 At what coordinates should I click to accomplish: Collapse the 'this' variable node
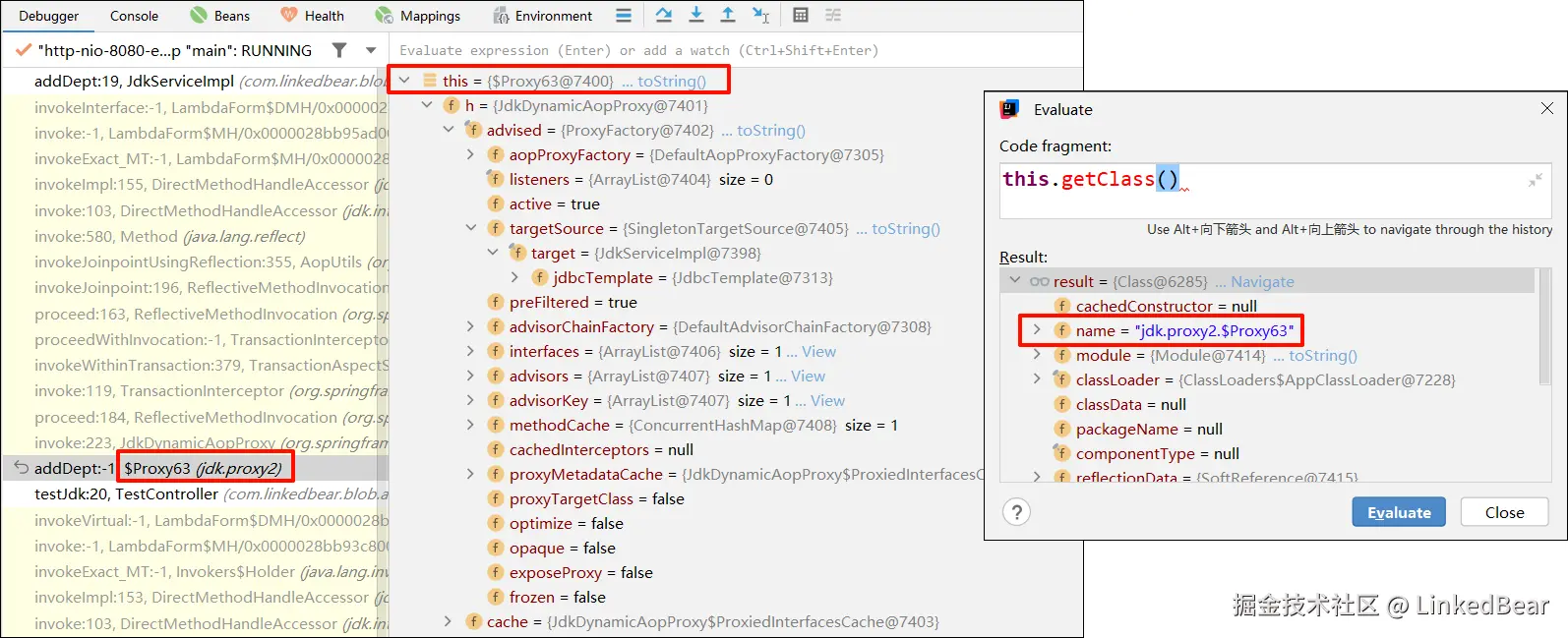coord(404,81)
